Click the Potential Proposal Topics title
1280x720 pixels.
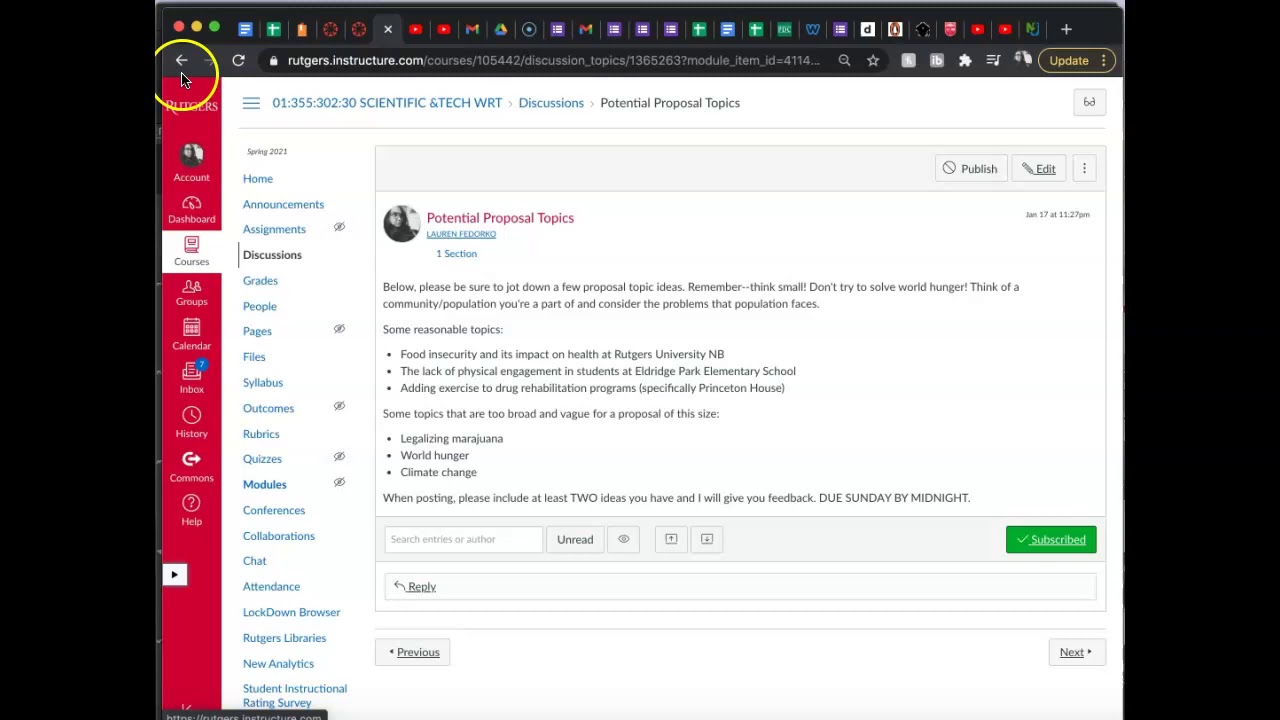(x=500, y=218)
